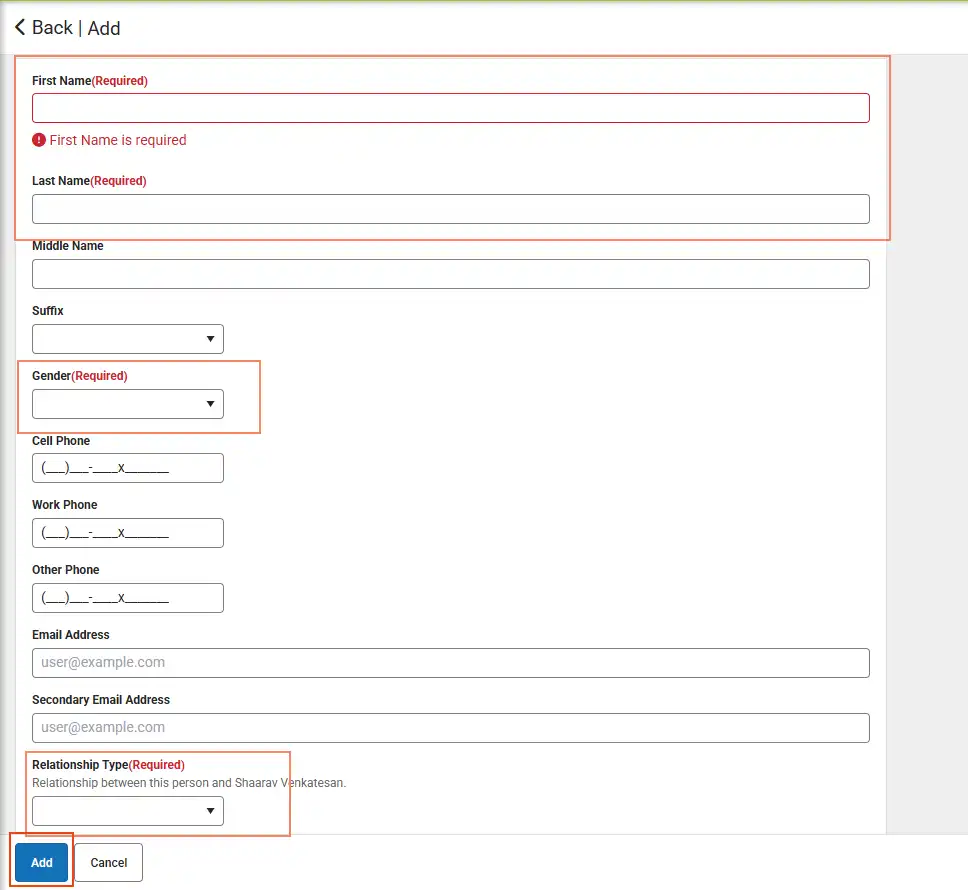Click the Last Name(Required) label

click(89, 181)
